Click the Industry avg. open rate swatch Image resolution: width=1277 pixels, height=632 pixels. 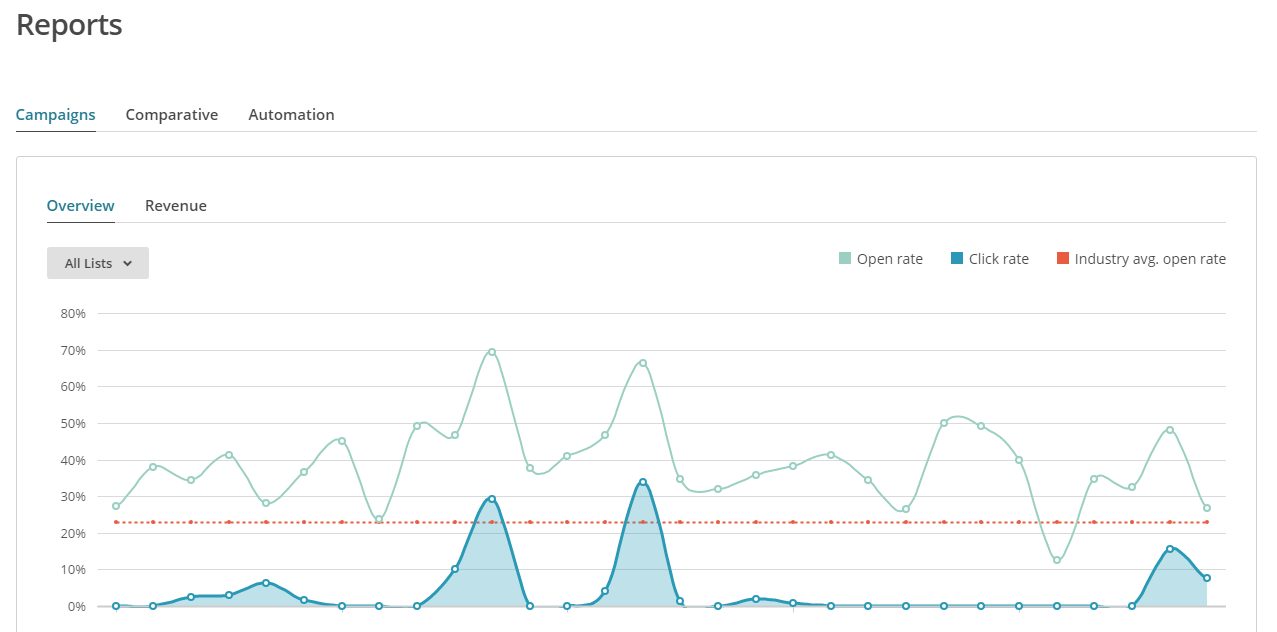point(1063,259)
